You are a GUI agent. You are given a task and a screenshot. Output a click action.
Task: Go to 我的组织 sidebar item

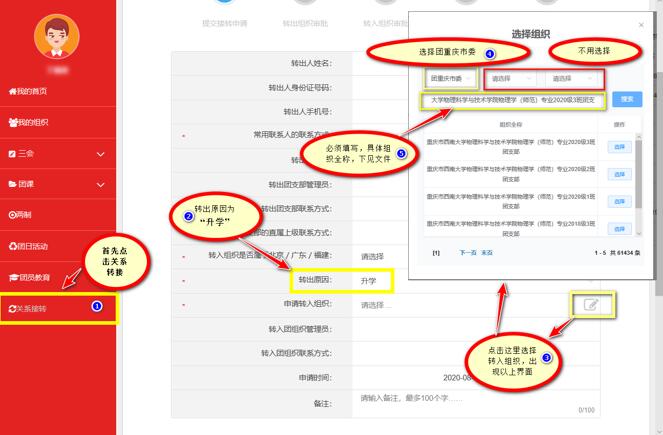pyautogui.click(x=28, y=122)
